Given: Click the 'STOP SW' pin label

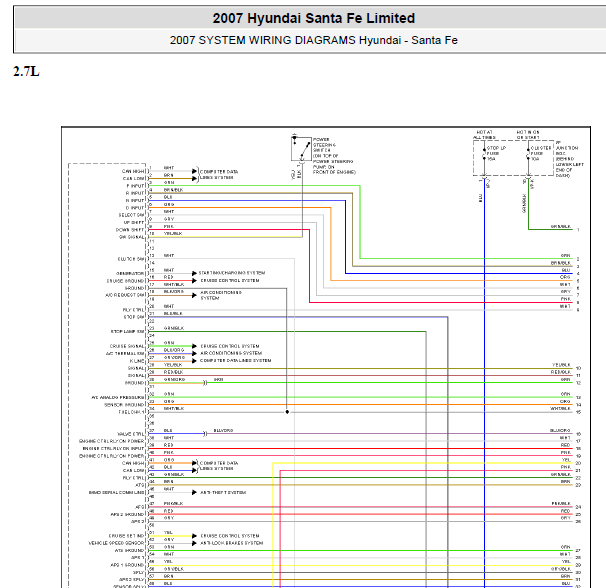Looking at the screenshot, I should point(134,317).
